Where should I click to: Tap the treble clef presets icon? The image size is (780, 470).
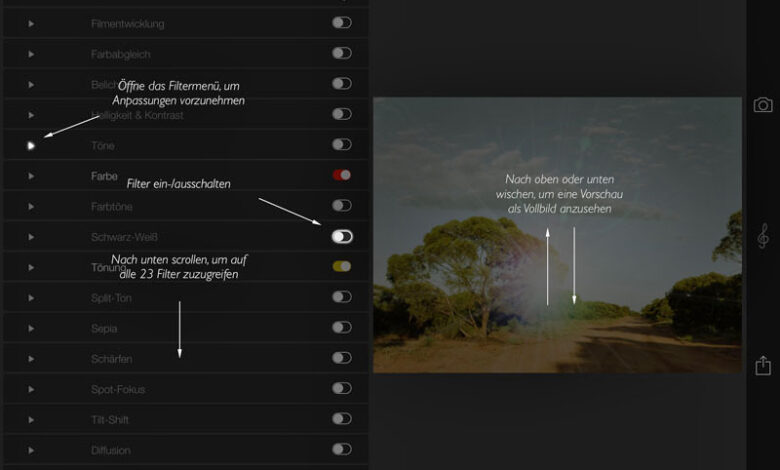[763, 236]
